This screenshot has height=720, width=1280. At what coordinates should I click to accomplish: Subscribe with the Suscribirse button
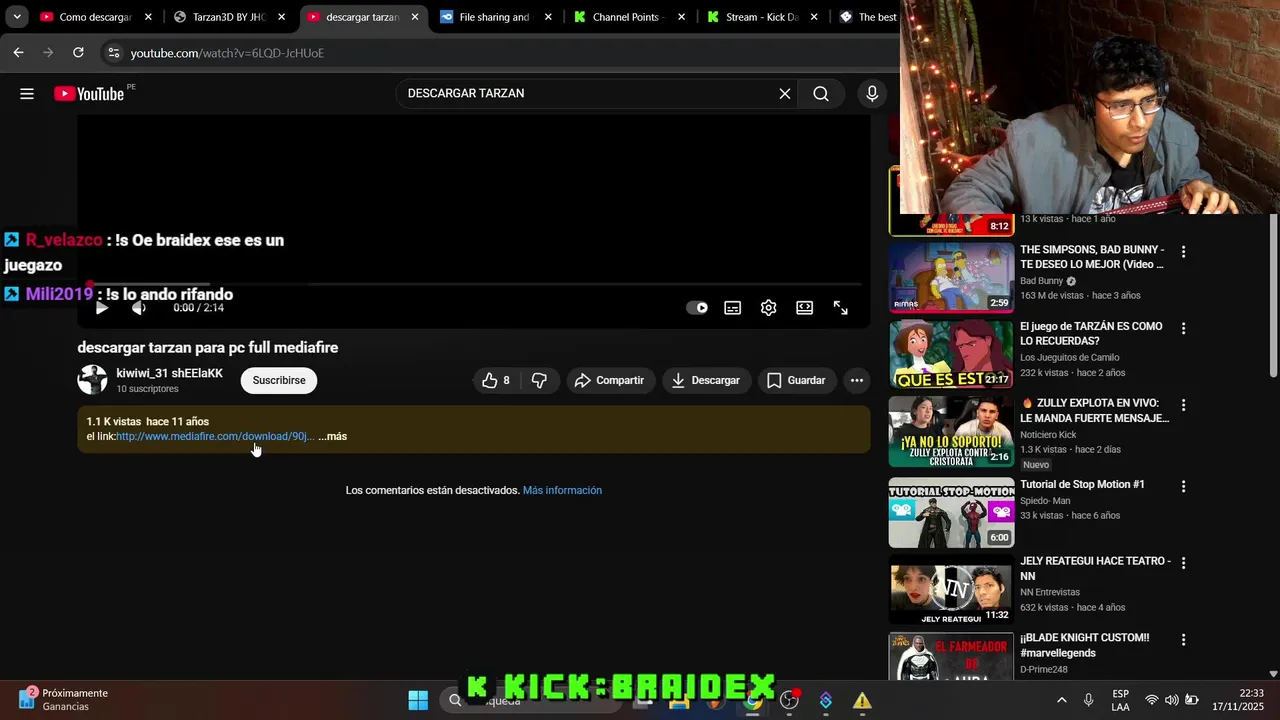(279, 380)
